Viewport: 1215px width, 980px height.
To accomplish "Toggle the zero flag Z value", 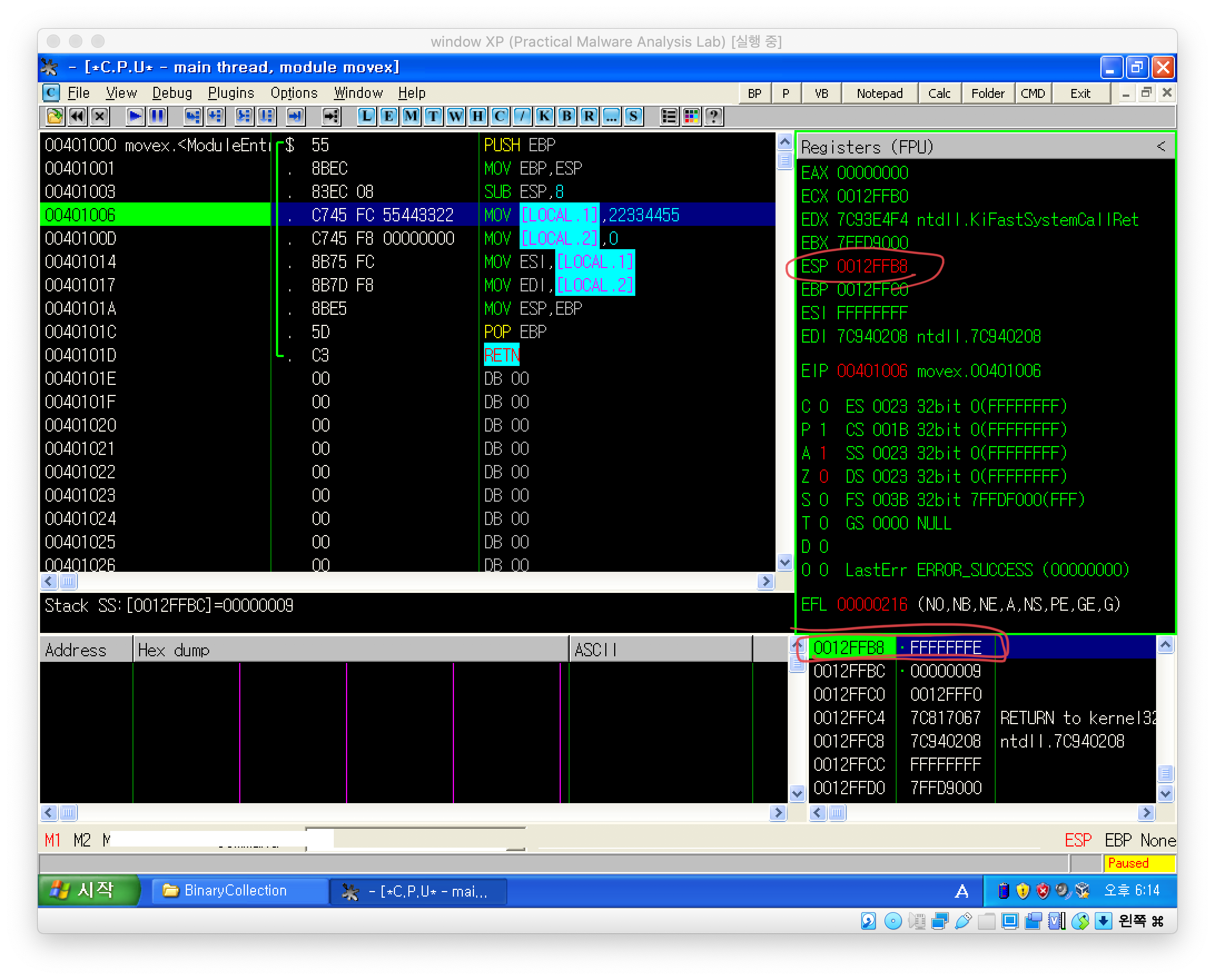I will click(x=824, y=477).
